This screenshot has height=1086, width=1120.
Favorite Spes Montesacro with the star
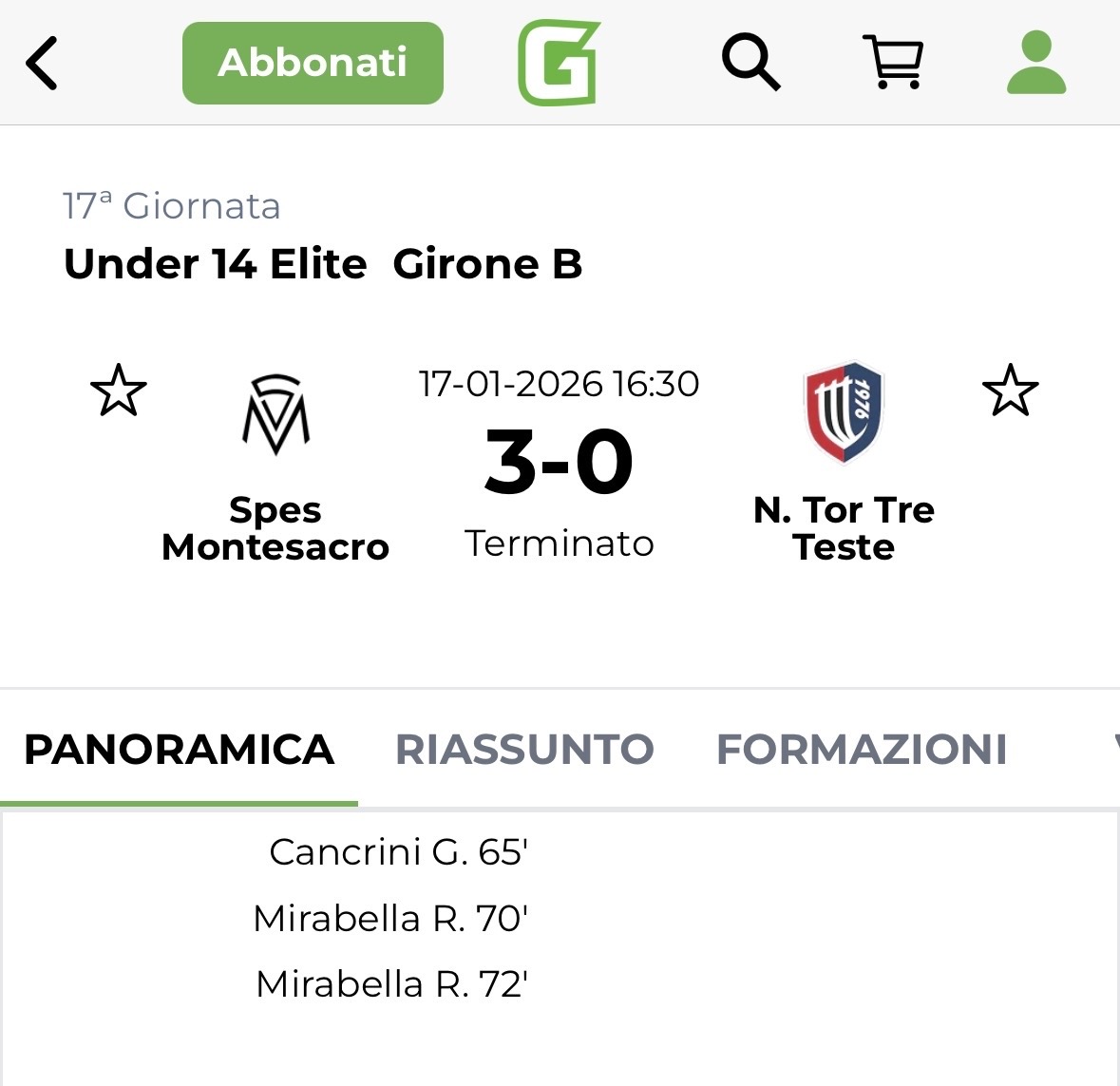(119, 391)
